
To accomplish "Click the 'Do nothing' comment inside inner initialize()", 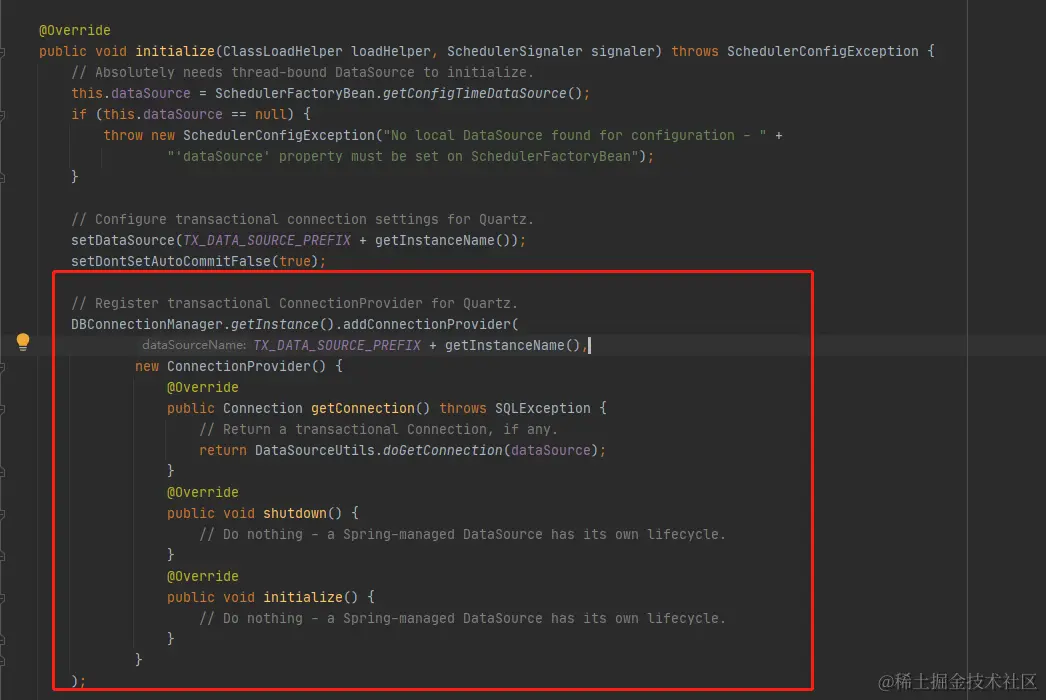I will click(462, 619).
